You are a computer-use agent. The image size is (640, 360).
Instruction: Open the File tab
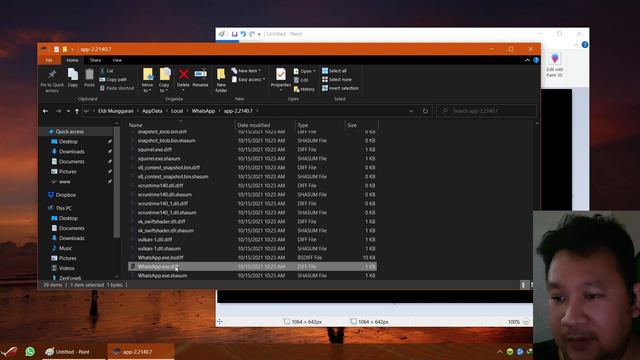click(x=49, y=60)
